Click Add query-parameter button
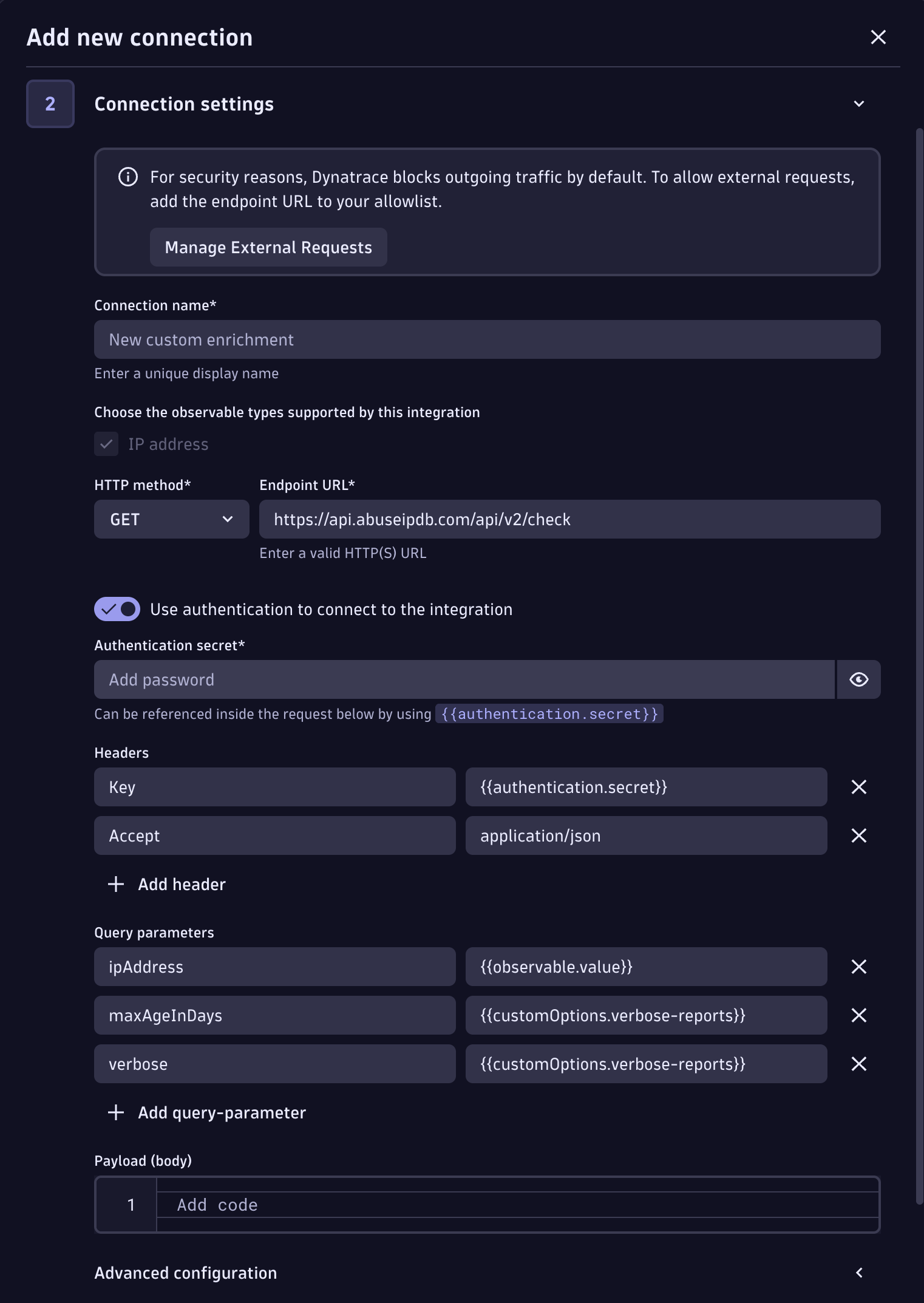The width and height of the screenshot is (924, 1303). coord(206,1112)
